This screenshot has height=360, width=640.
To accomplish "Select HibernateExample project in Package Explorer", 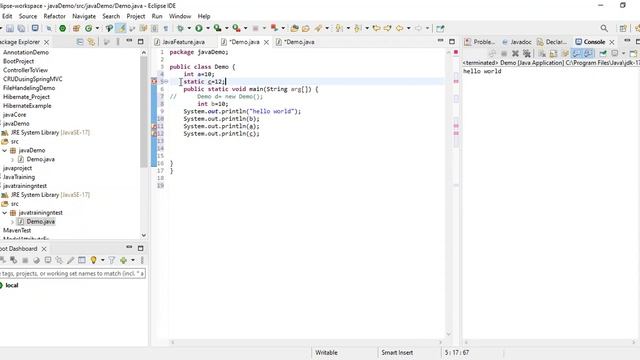I will [x=27, y=106].
